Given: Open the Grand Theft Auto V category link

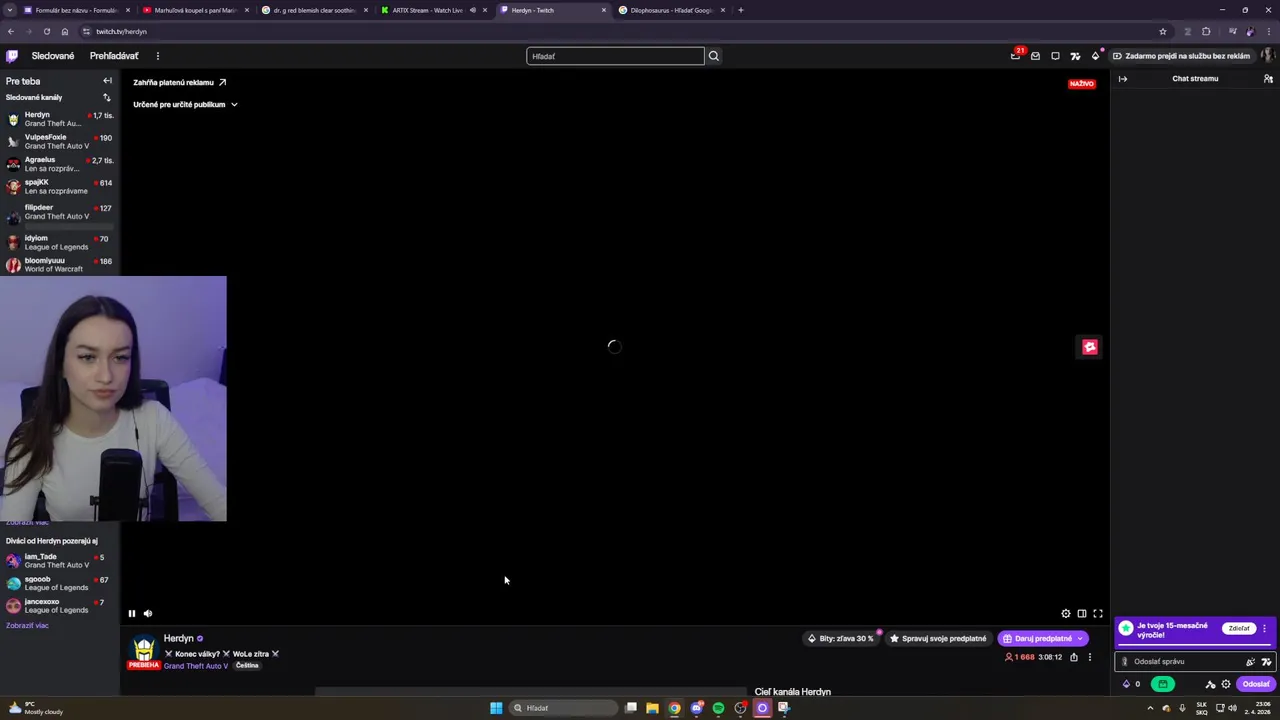Looking at the screenshot, I should click(196, 666).
